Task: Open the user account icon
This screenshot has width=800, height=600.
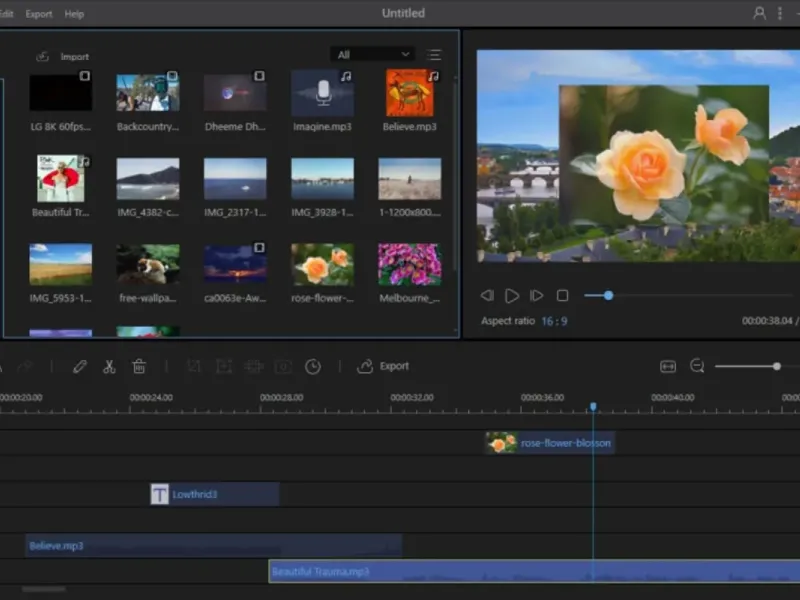Action: 760,13
